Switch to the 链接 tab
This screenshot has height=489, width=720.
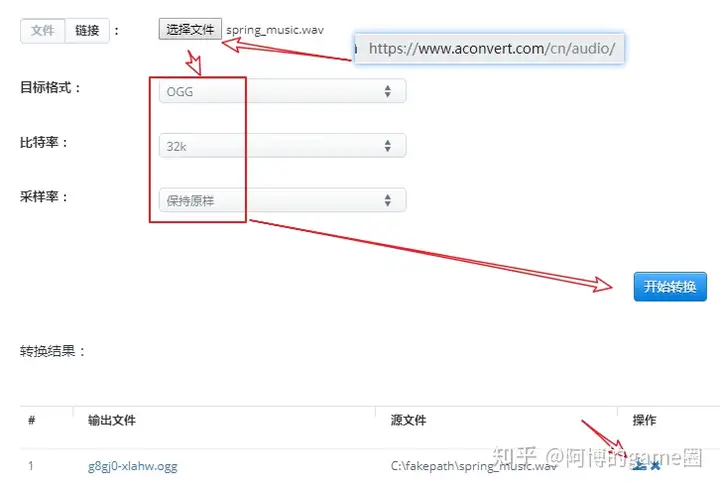(87, 31)
